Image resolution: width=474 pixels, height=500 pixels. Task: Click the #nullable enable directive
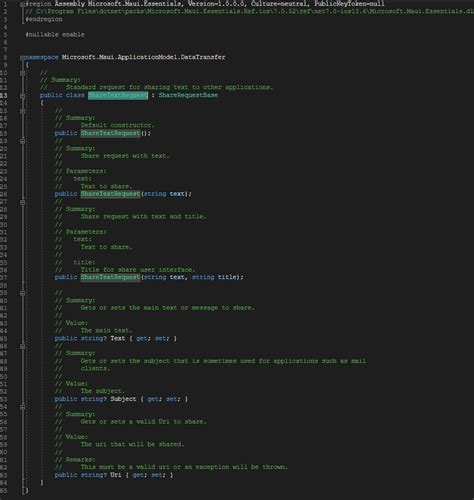pyautogui.click(x=55, y=34)
